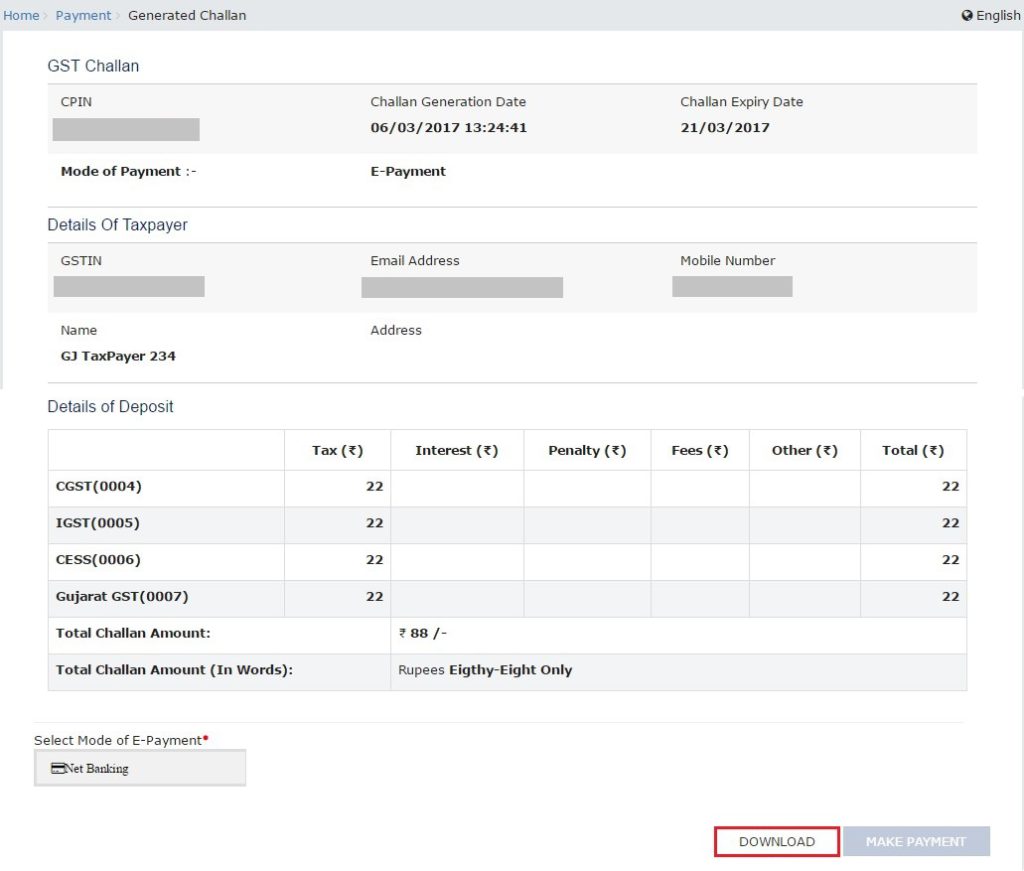Click the masked CPIN value

126,129
